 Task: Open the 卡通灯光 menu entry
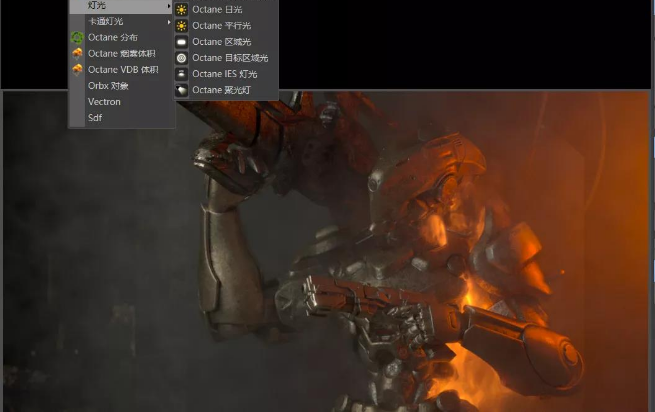121,21
